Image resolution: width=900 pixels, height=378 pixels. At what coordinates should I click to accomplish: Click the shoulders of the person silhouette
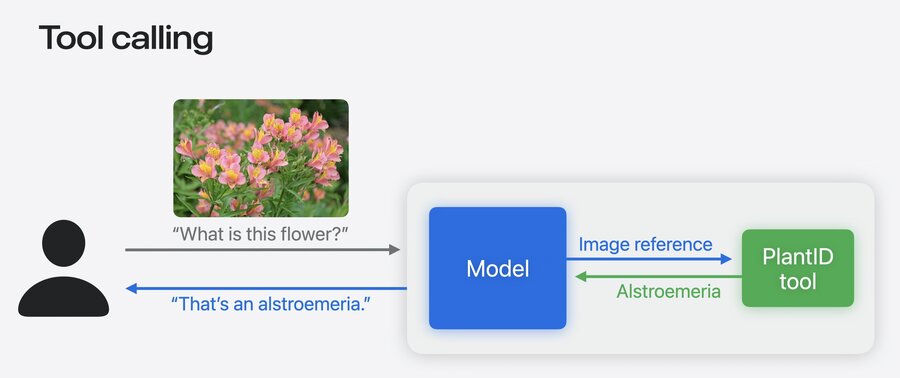(x=64, y=297)
